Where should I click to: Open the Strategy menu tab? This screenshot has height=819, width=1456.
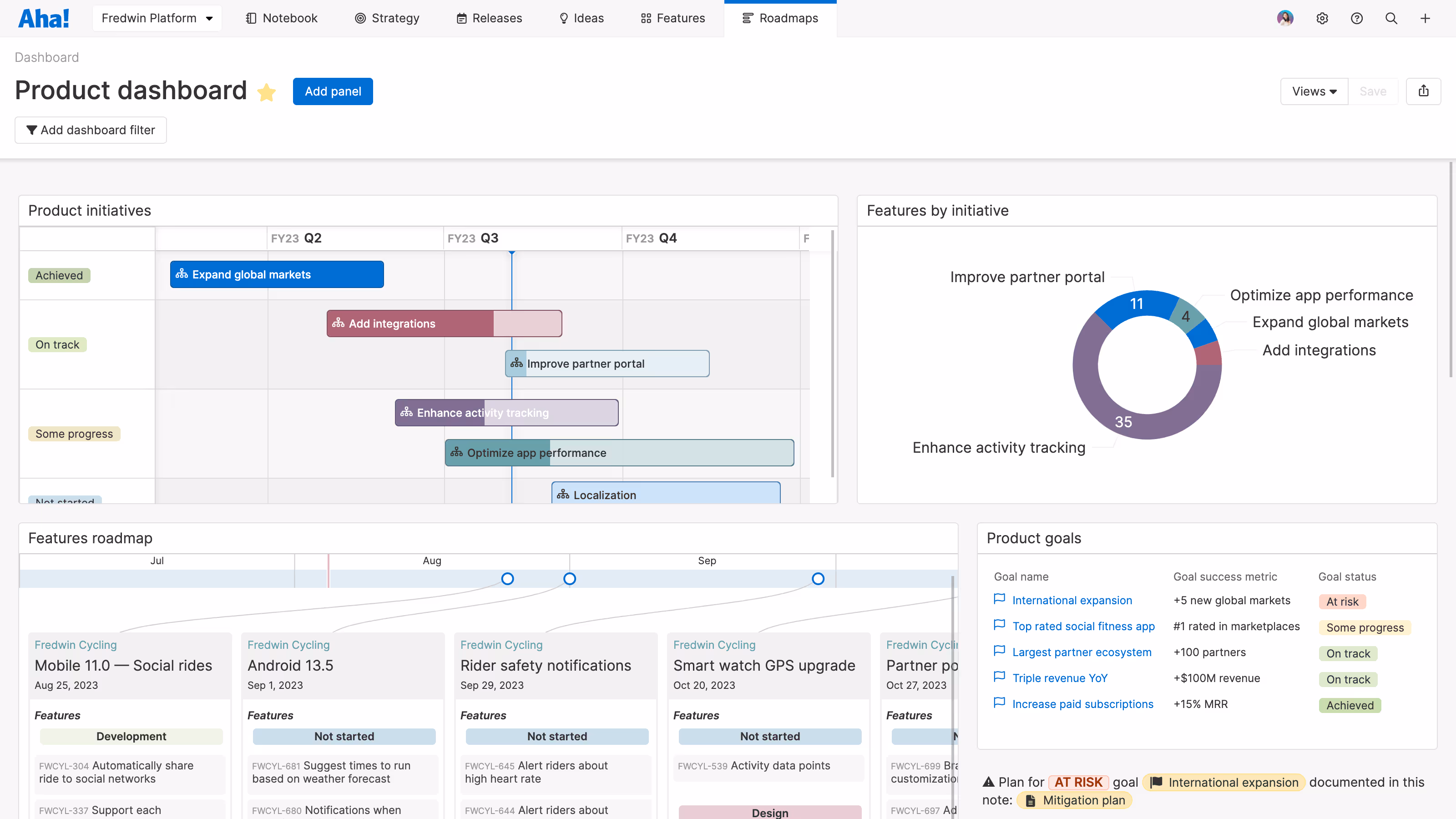coord(387,18)
